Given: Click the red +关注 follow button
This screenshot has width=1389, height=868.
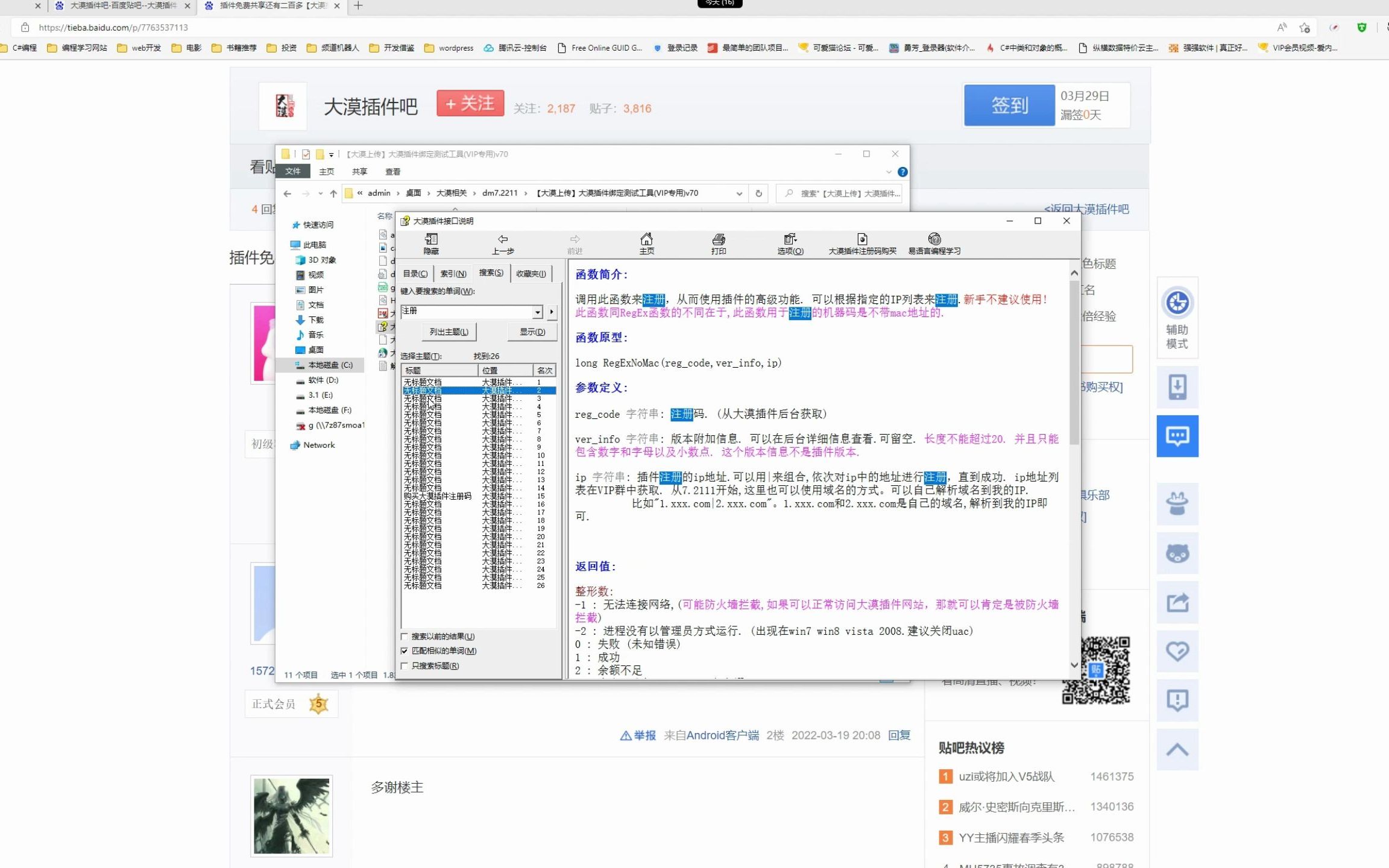Looking at the screenshot, I should (470, 103).
